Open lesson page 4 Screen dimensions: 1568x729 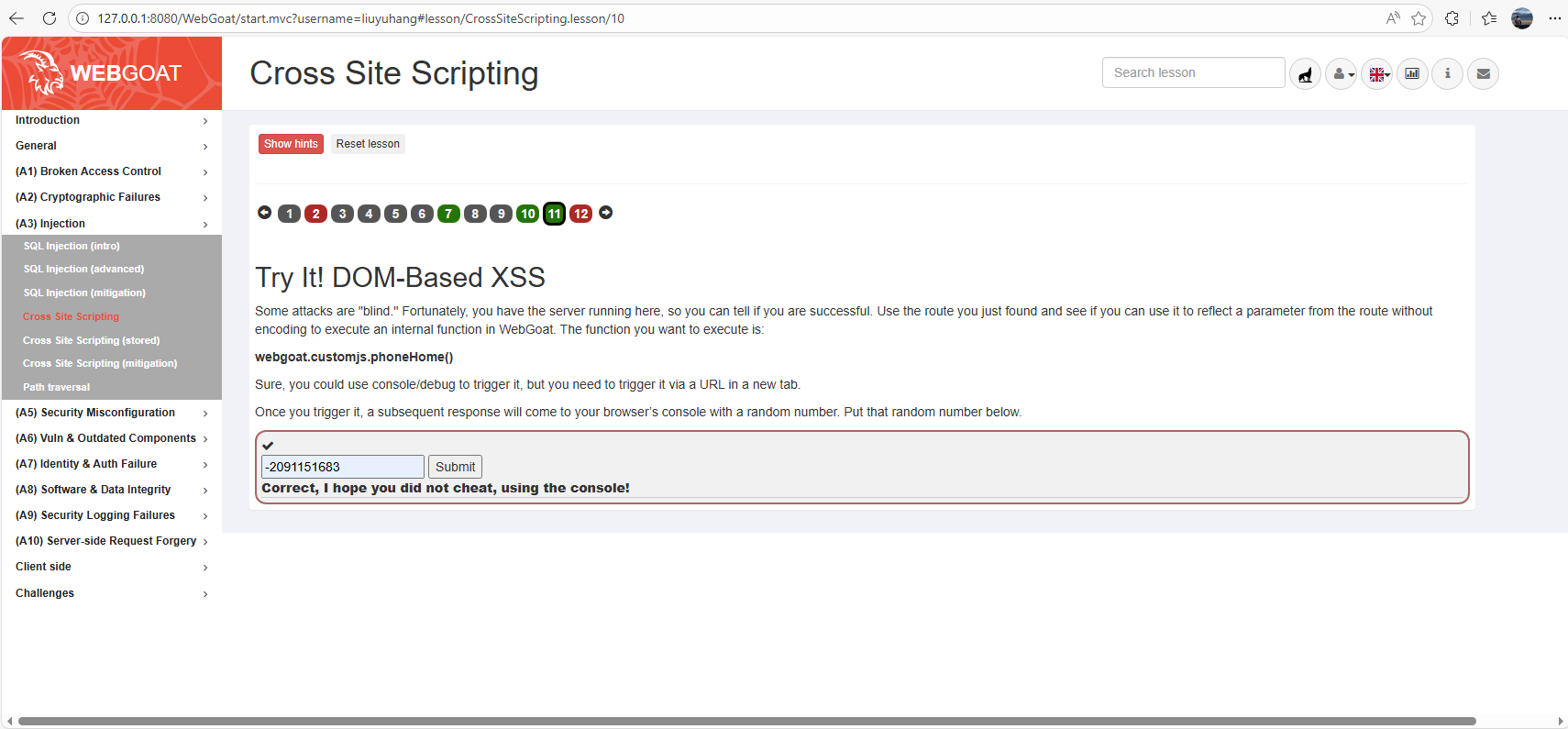[x=370, y=214]
